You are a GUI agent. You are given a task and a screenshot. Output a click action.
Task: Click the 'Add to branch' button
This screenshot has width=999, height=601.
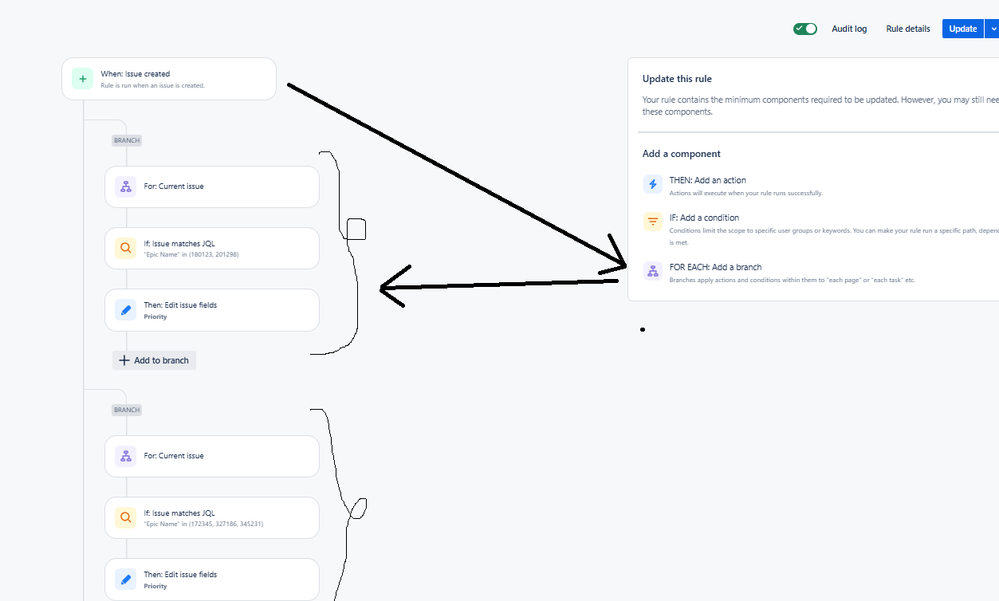pyautogui.click(x=154, y=360)
